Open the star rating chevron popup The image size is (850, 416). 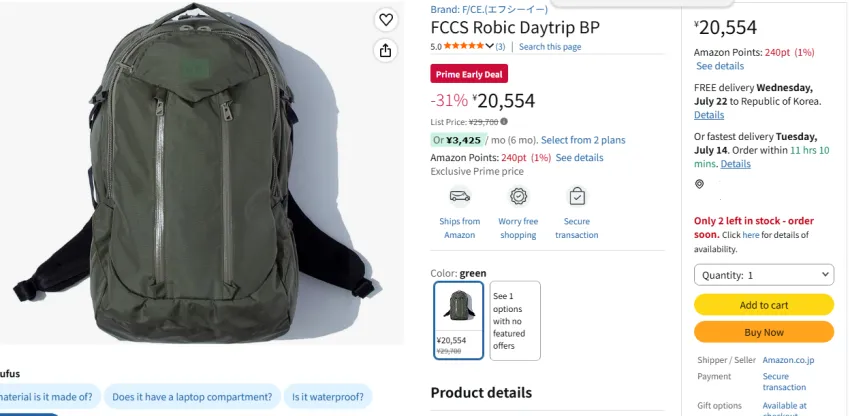pos(490,46)
